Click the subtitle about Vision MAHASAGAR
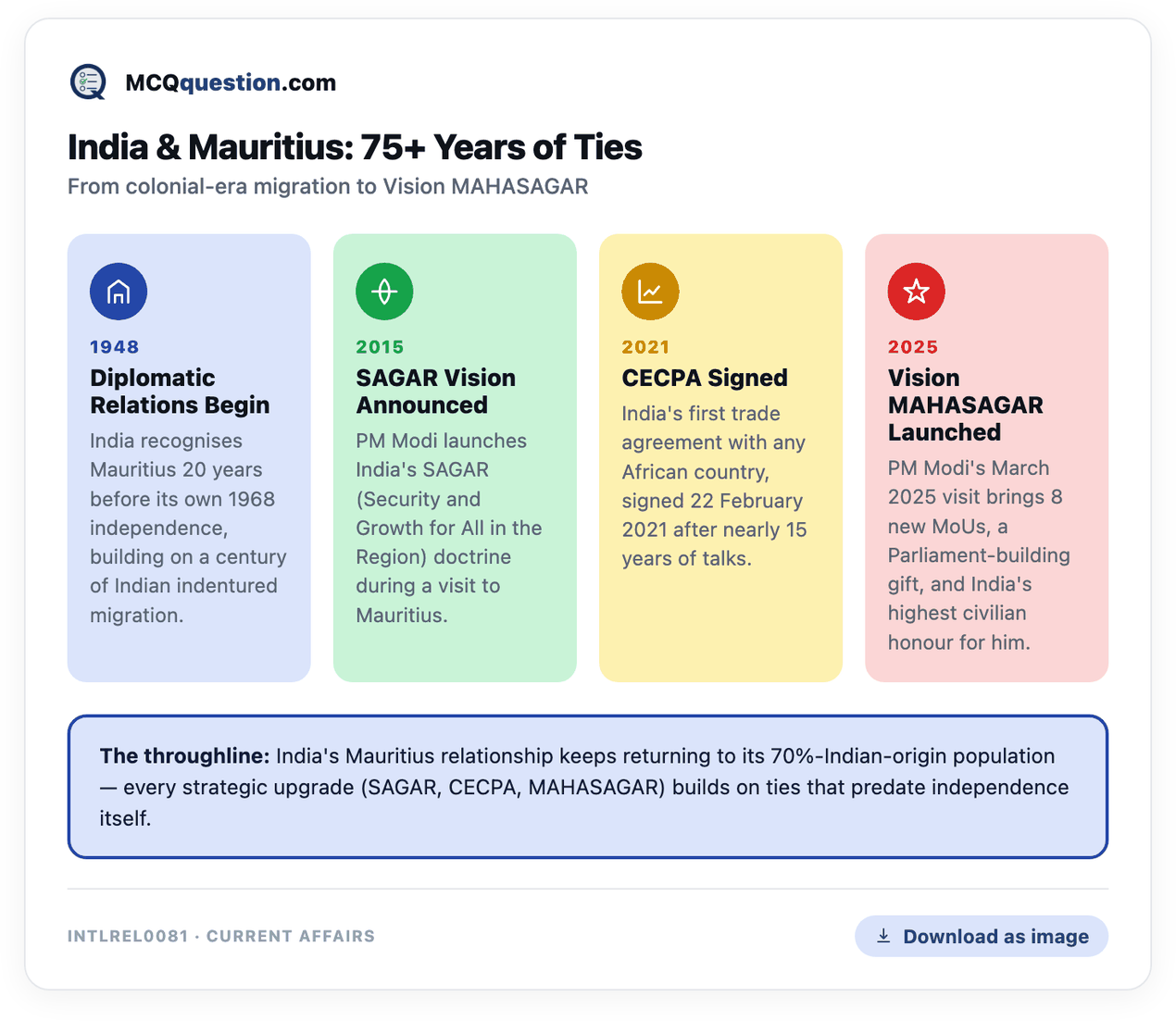This screenshot has width=1176, height=1021. tap(328, 187)
